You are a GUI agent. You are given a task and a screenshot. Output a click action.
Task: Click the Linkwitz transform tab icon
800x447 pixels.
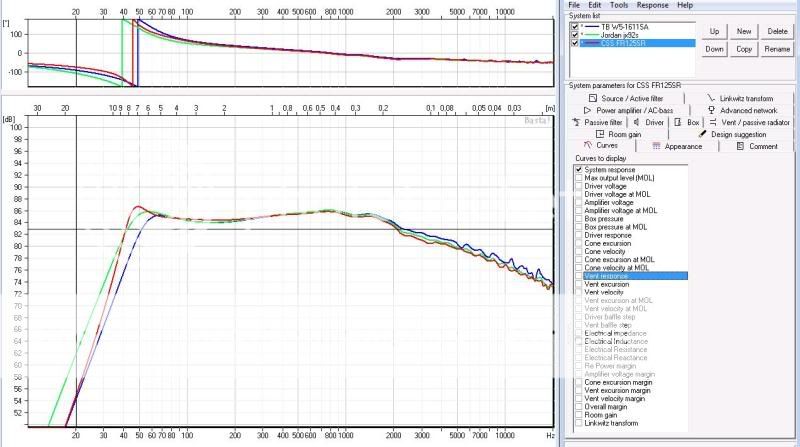pos(710,98)
